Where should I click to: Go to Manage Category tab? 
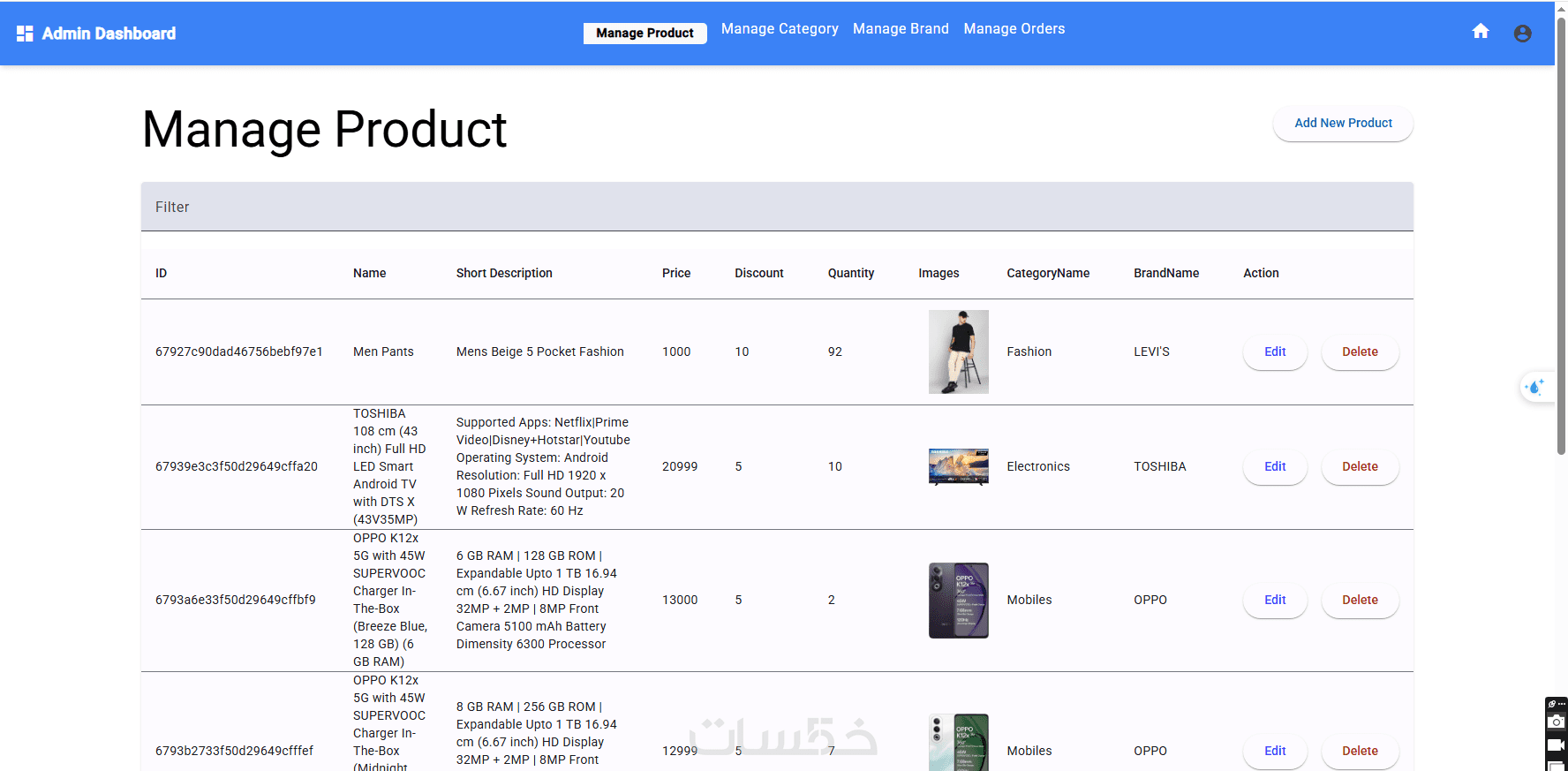[780, 29]
